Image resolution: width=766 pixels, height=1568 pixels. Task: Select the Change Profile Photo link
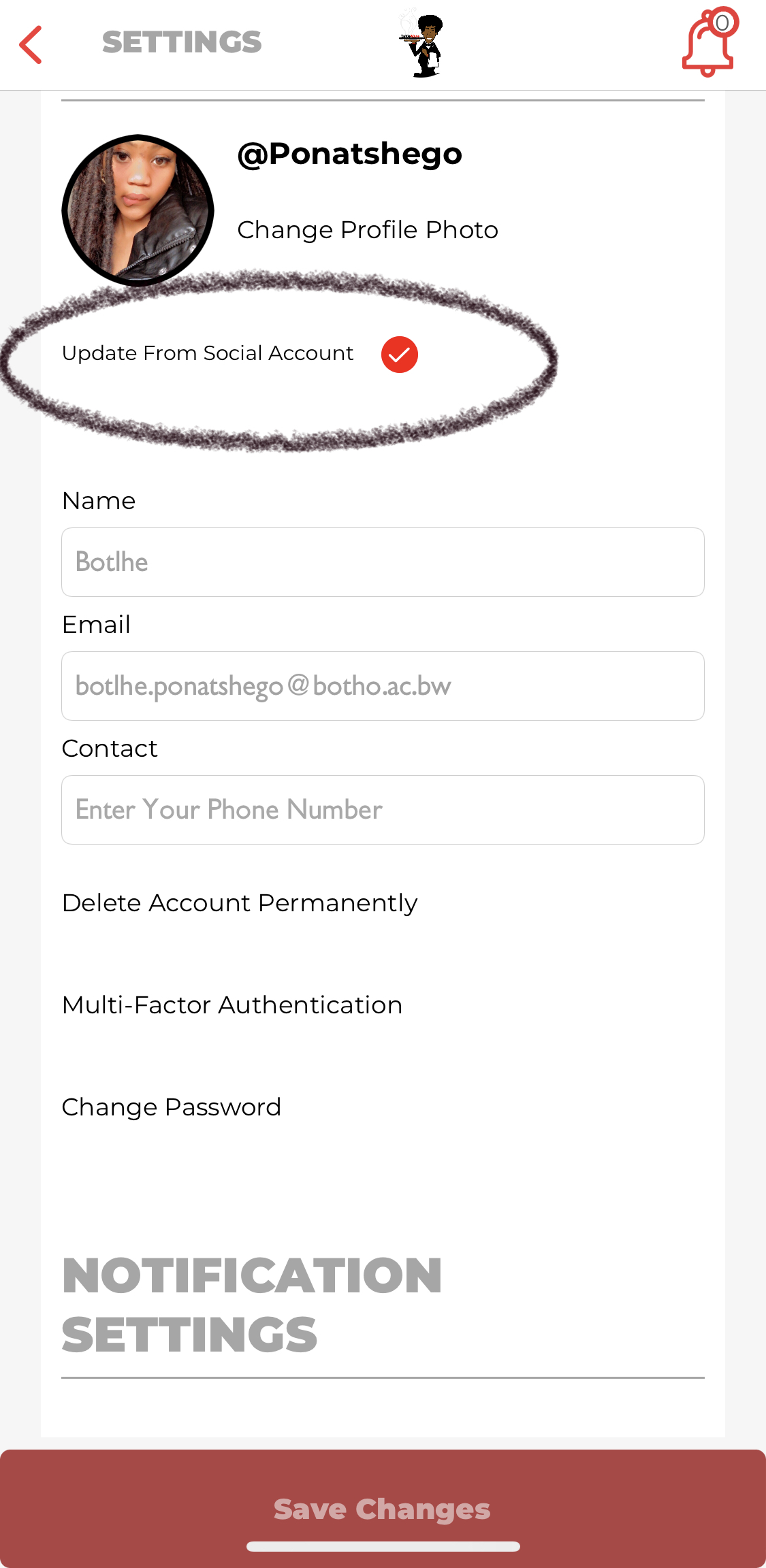367,230
